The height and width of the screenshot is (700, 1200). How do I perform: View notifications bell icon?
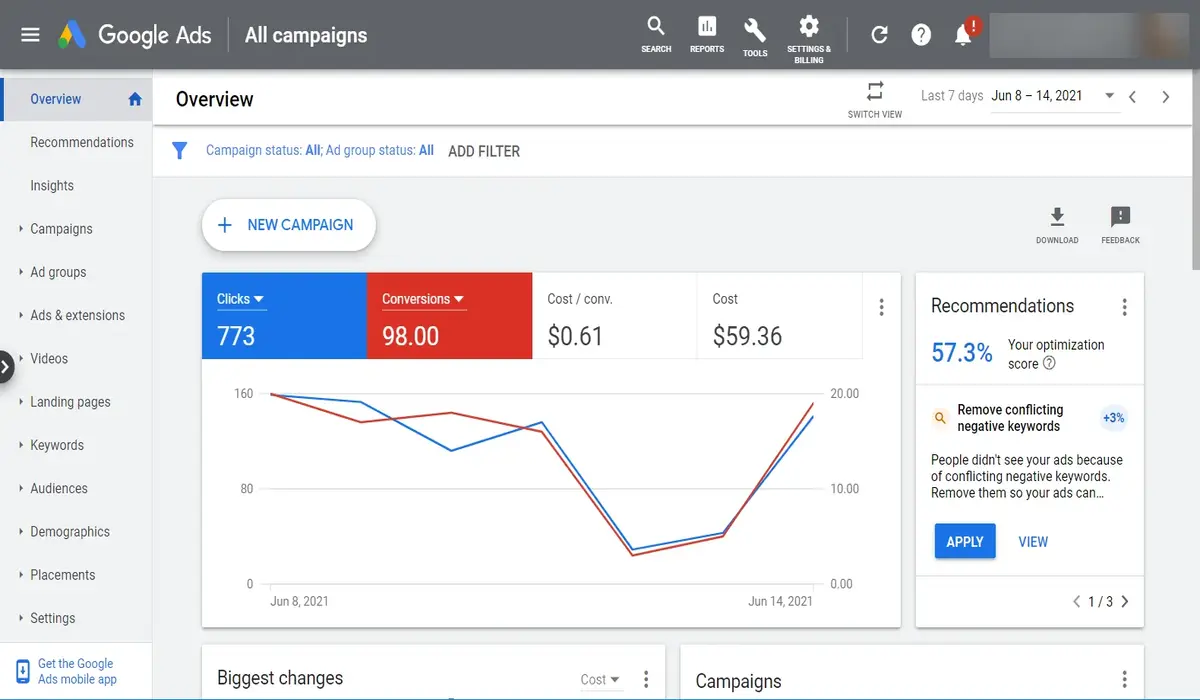point(963,35)
